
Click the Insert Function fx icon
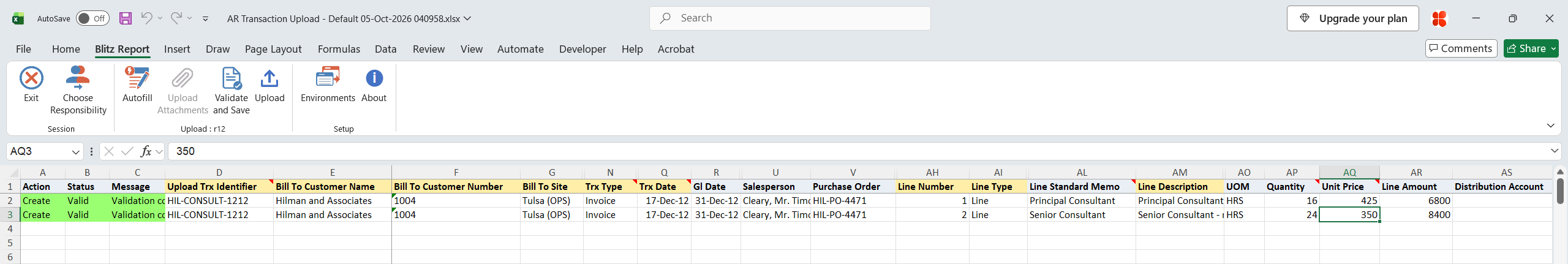coord(146,151)
